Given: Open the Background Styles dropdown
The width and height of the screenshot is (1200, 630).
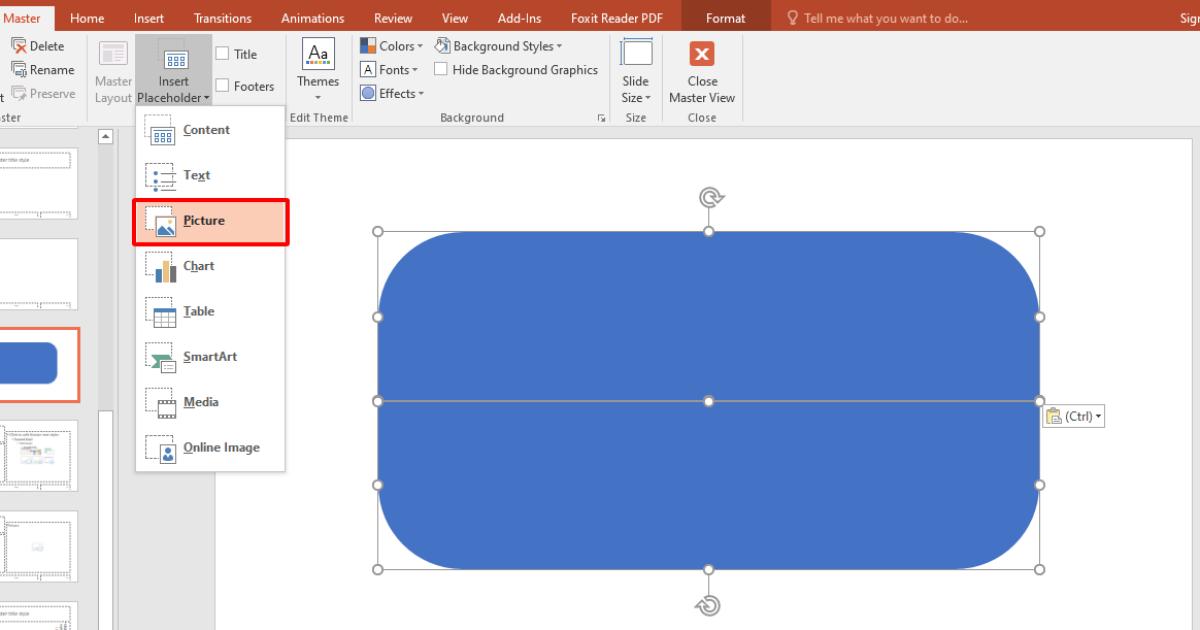Looking at the screenshot, I should (x=499, y=45).
